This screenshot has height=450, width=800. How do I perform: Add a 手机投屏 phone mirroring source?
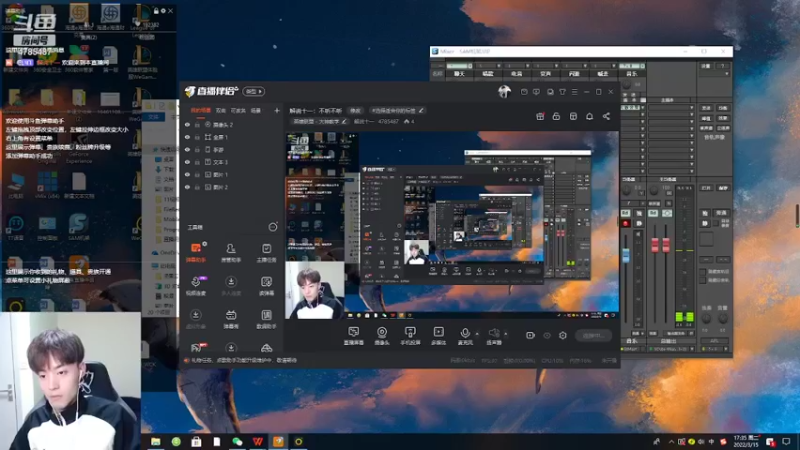coord(410,336)
